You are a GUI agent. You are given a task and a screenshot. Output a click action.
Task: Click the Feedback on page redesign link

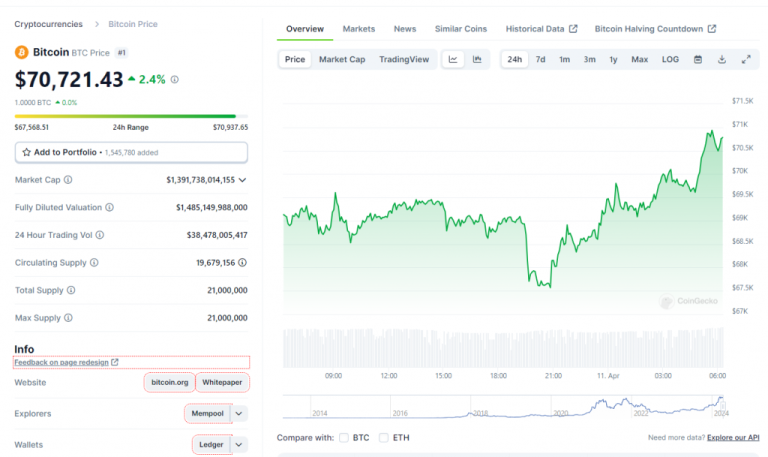[61, 362]
